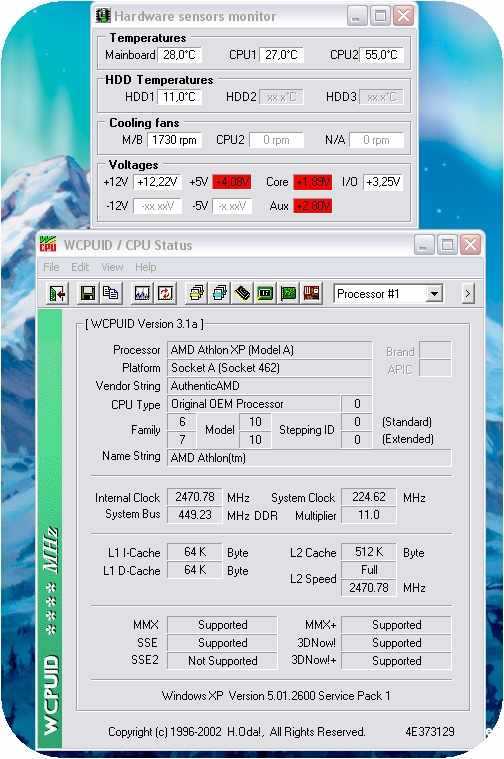Screen dimensions: 504x759
Task: Click the exit door icon in WCPUID toolbar
Action: click(57, 293)
